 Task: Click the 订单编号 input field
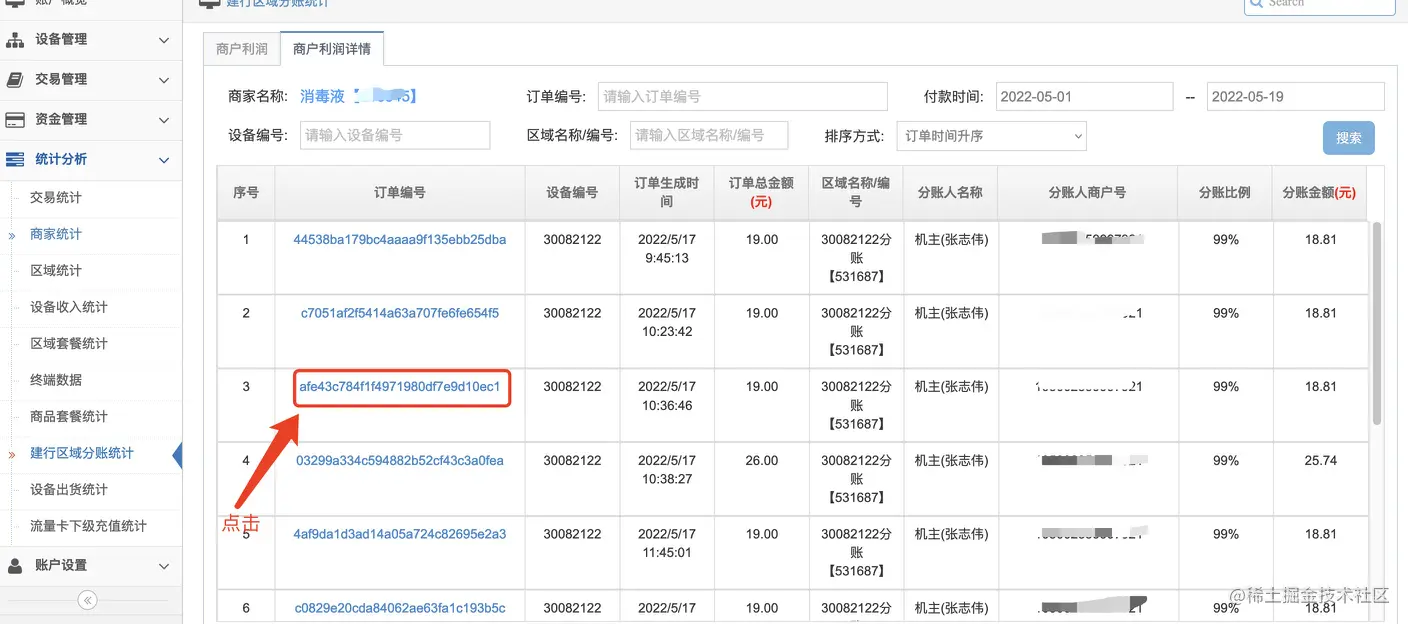(742, 96)
